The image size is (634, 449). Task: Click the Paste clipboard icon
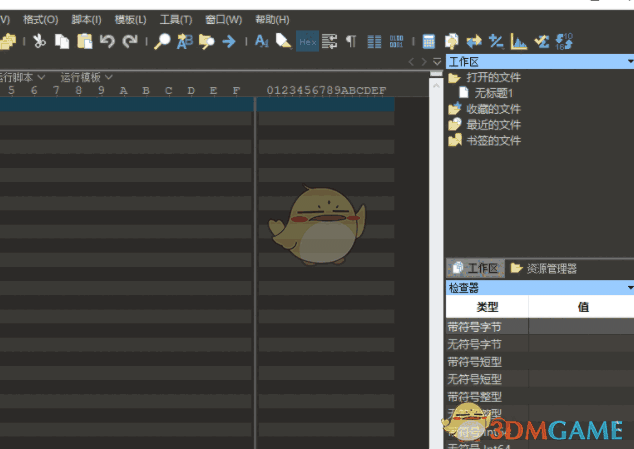tap(85, 41)
